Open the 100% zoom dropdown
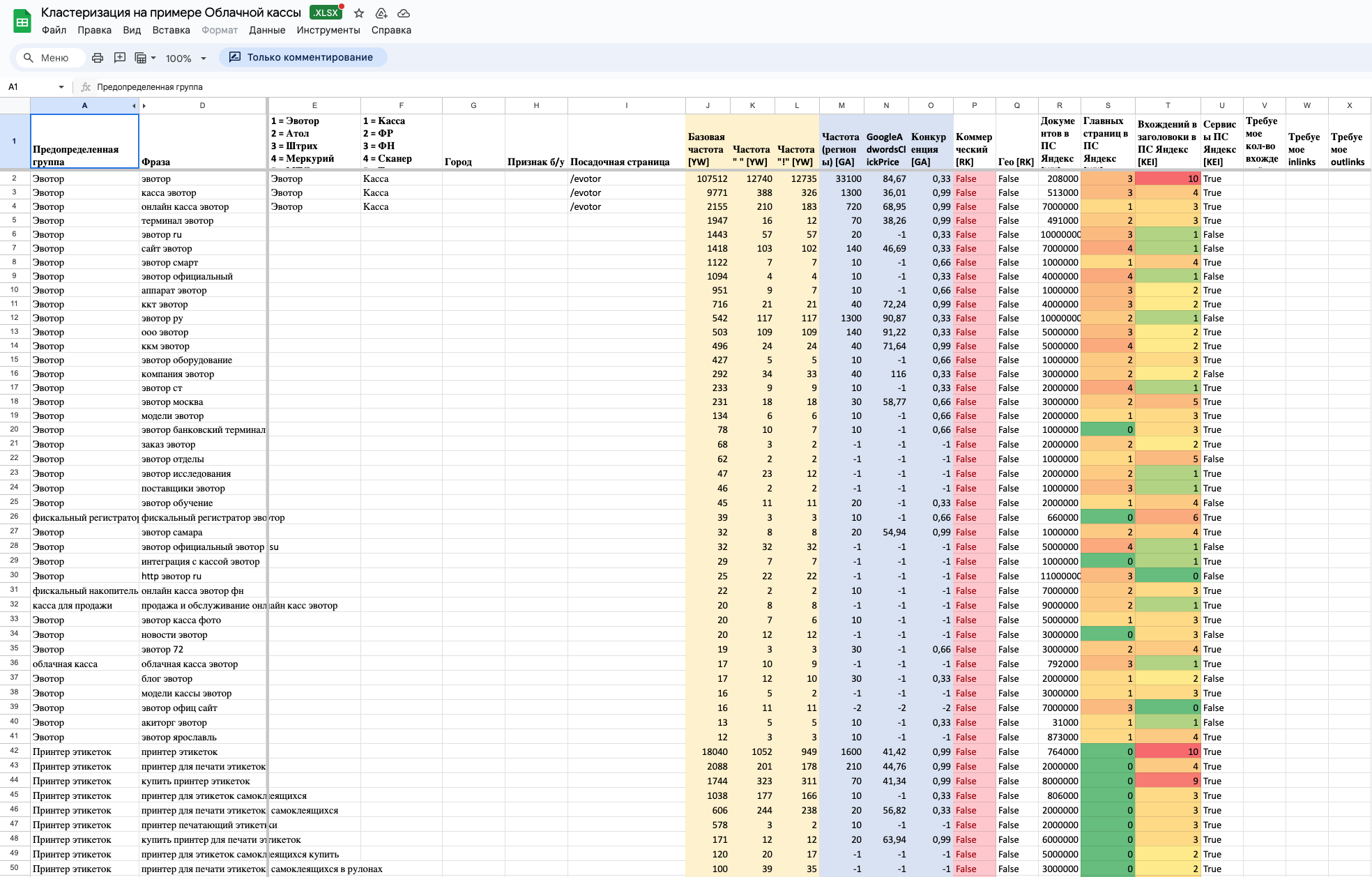Image resolution: width=1372 pixels, height=877 pixels. point(185,59)
